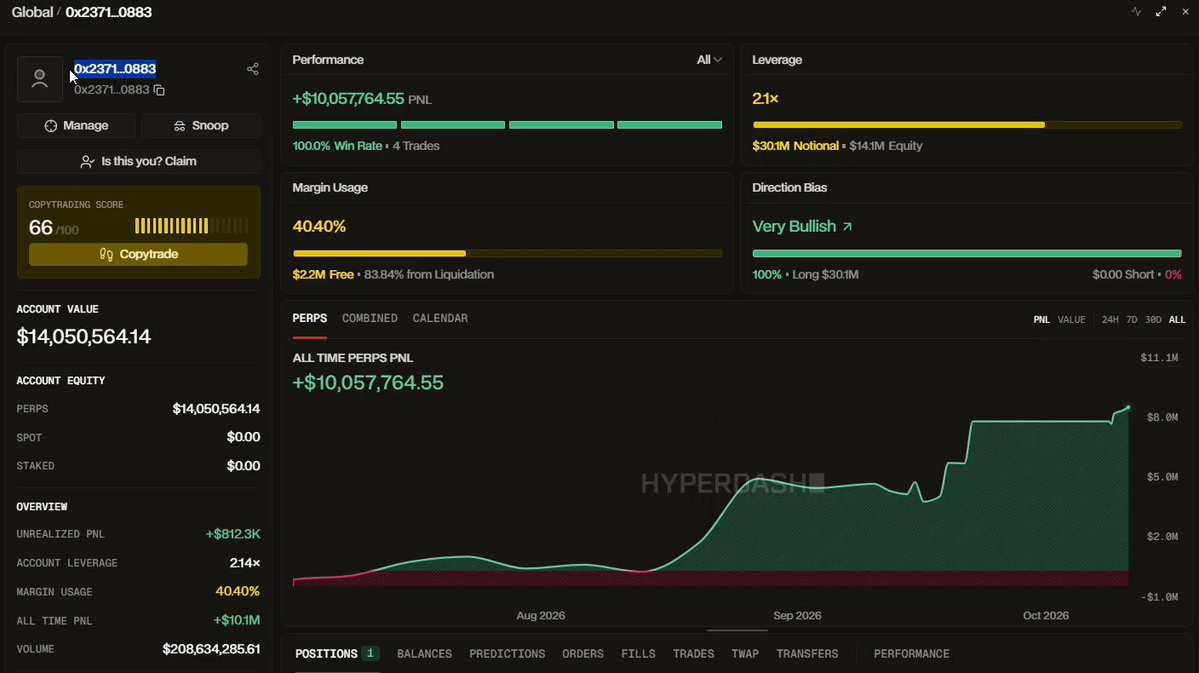Open the Predictions tab
Image resolution: width=1199 pixels, height=673 pixels.
click(x=507, y=654)
